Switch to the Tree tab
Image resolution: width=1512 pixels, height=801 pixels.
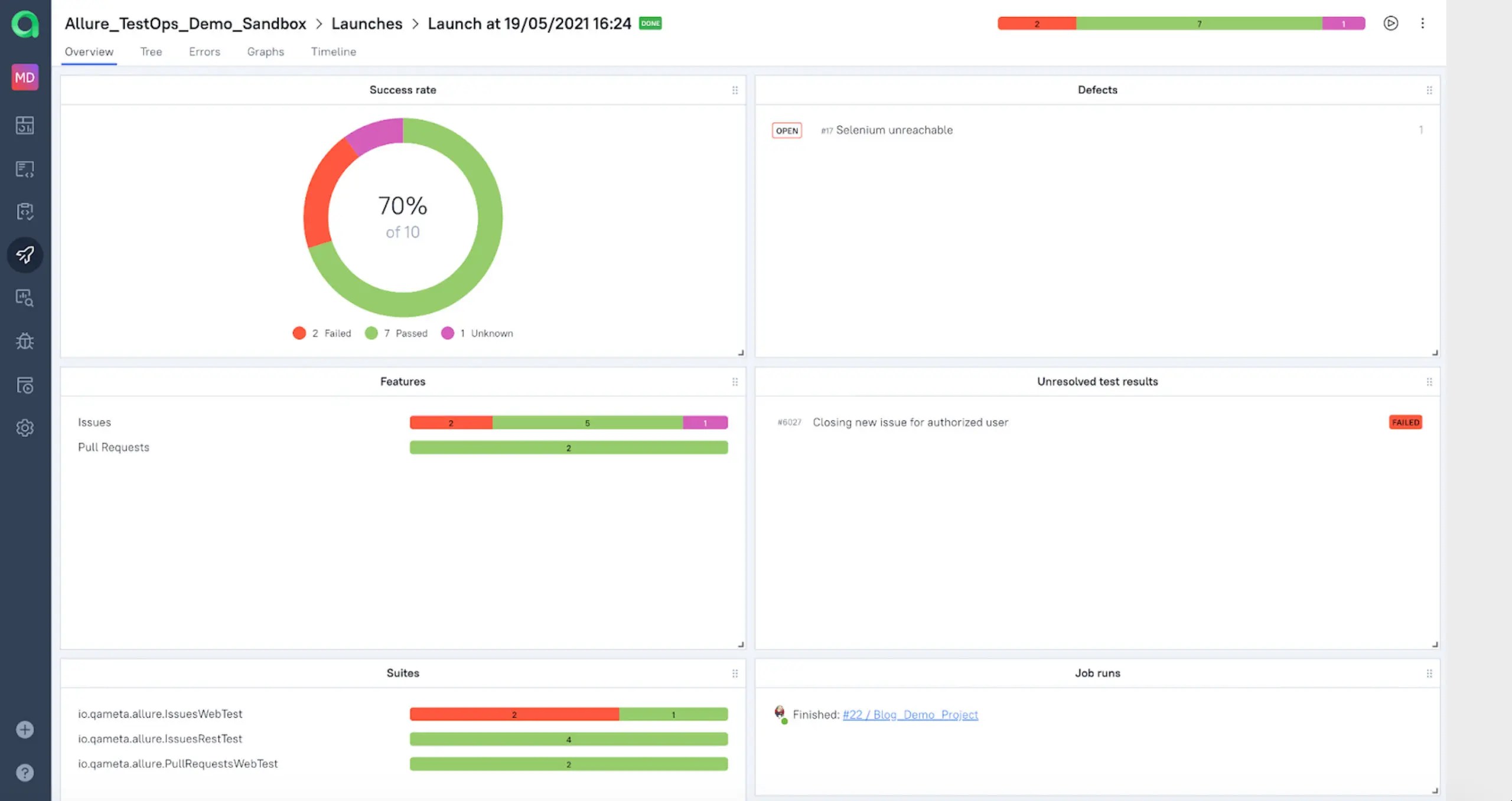point(151,52)
